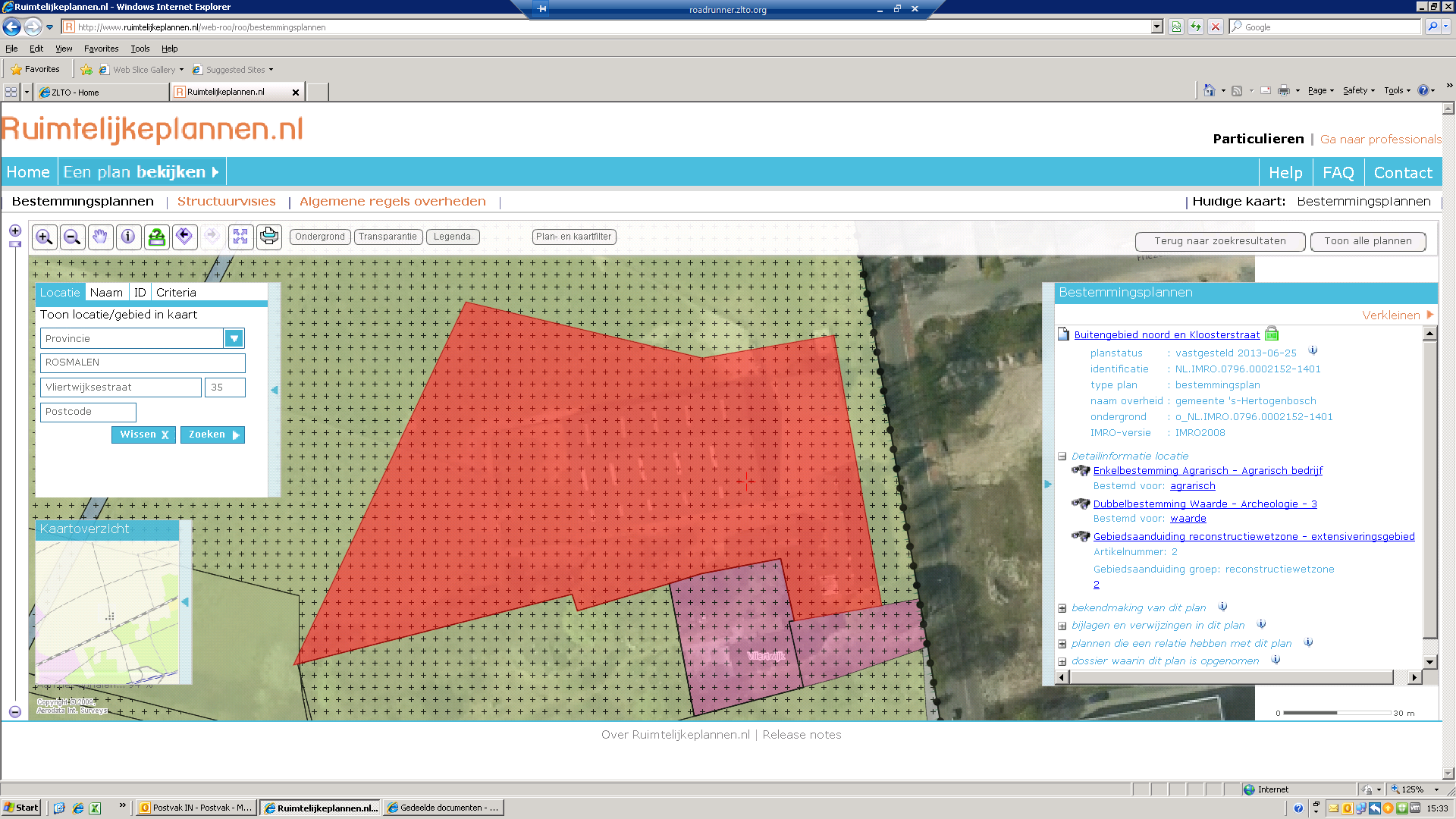Click the Transparantie button
Image resolution: width=1456 pixels, height=819 pixels.
388,237
